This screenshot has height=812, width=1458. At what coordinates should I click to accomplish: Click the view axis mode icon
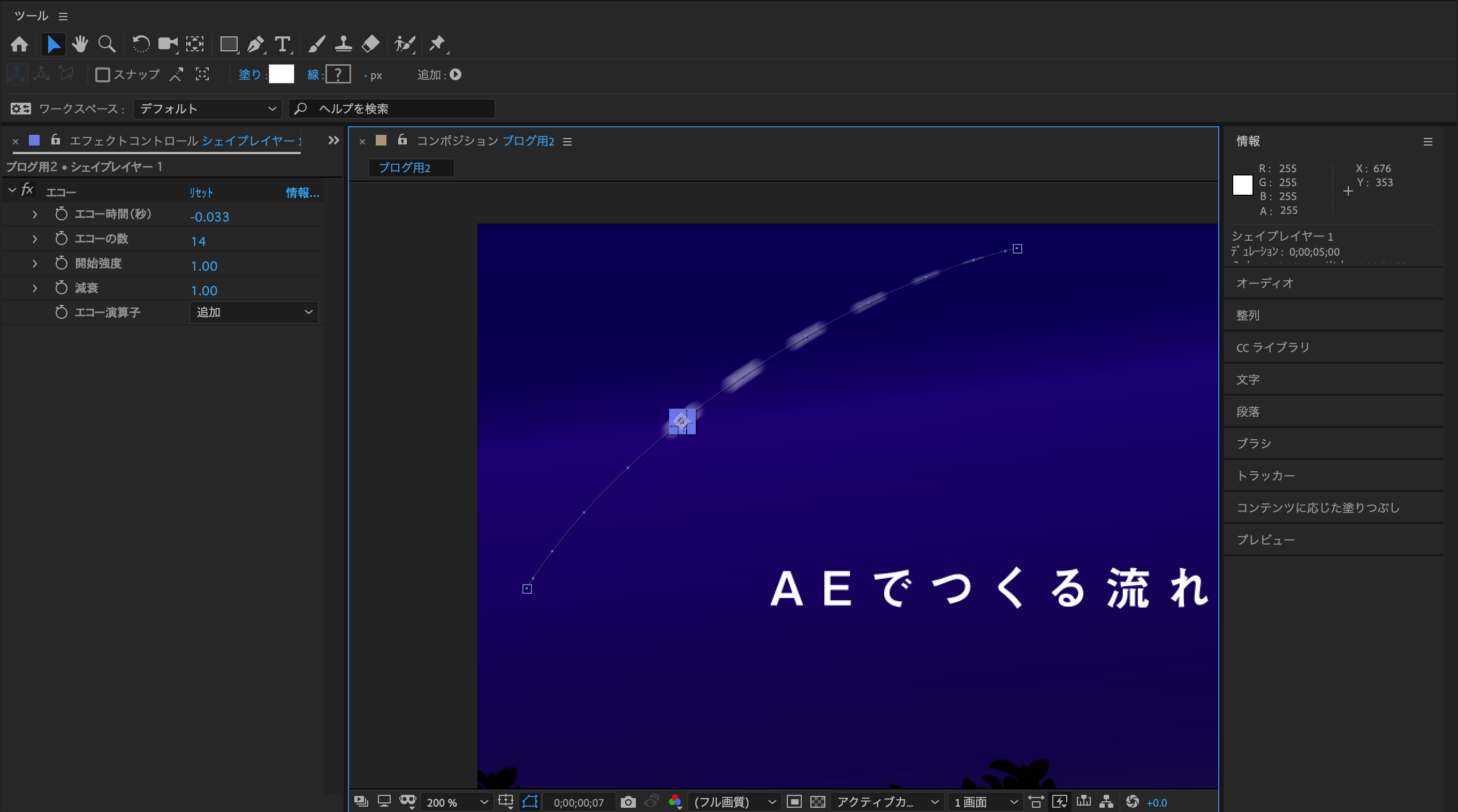pyautogui.click(x=66, y=74)
